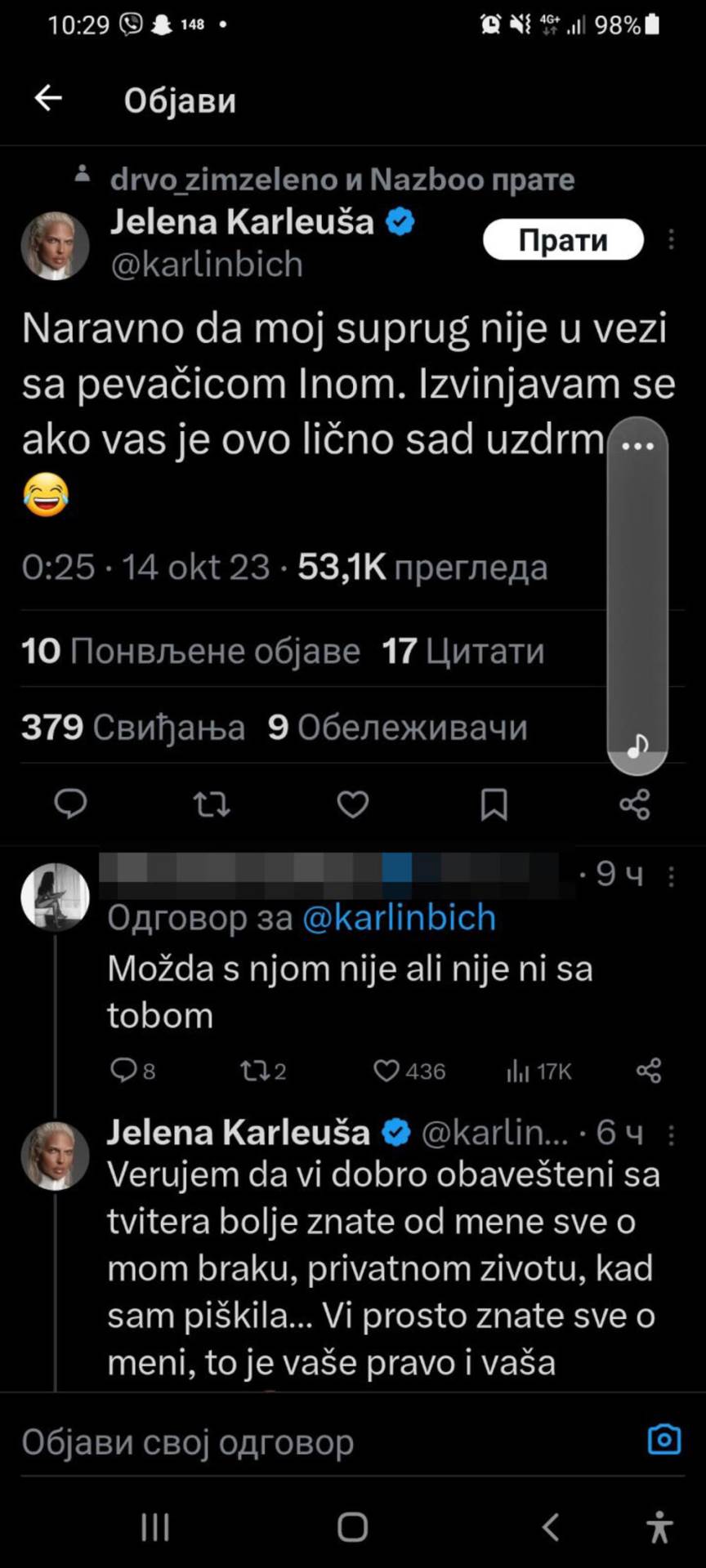Click the verified badge next to Jelena Karleuša
This screenshot has height=1568, width=706.
pyautogui.click(x=400, y=220)
